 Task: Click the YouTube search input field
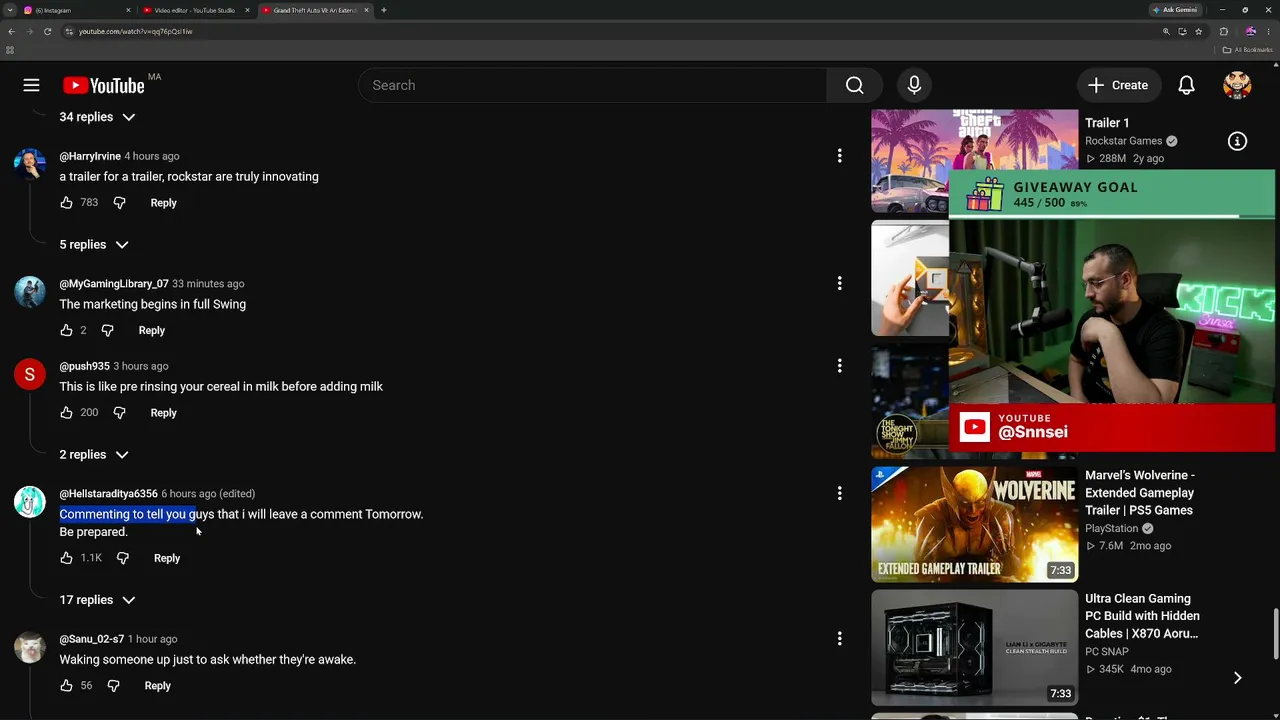[x=592, y=85]
